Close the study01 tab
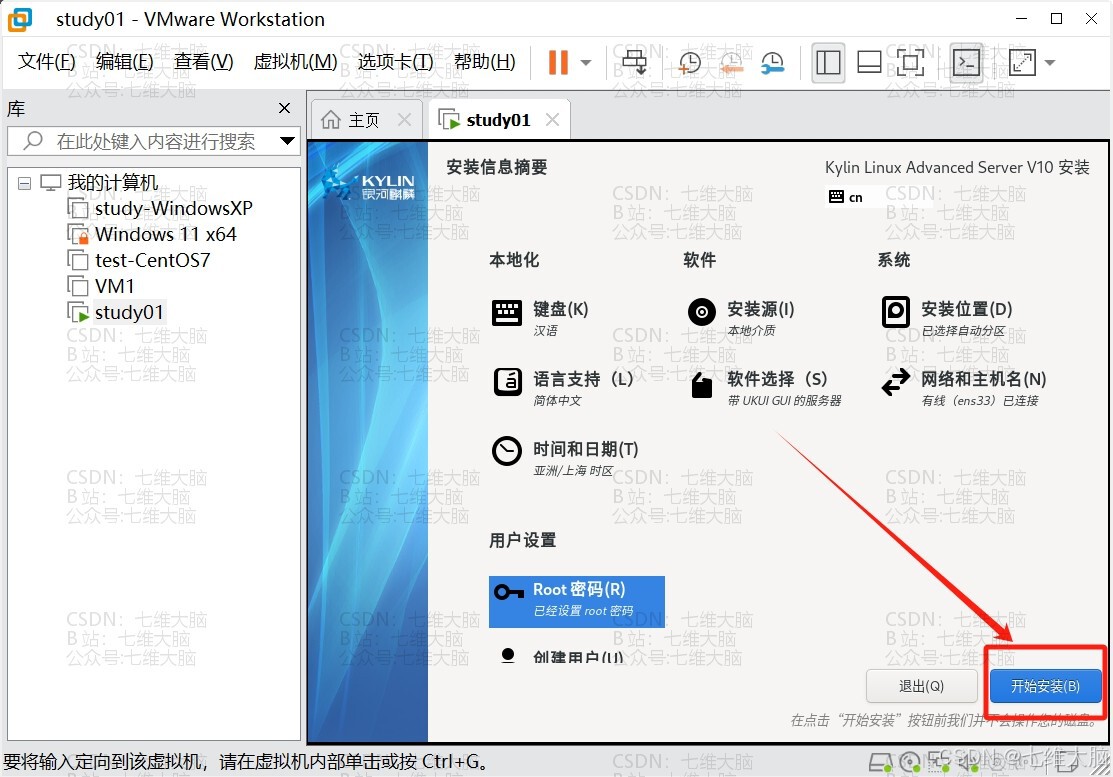The width and height of the screenshot is (1113, 777). 552,120
